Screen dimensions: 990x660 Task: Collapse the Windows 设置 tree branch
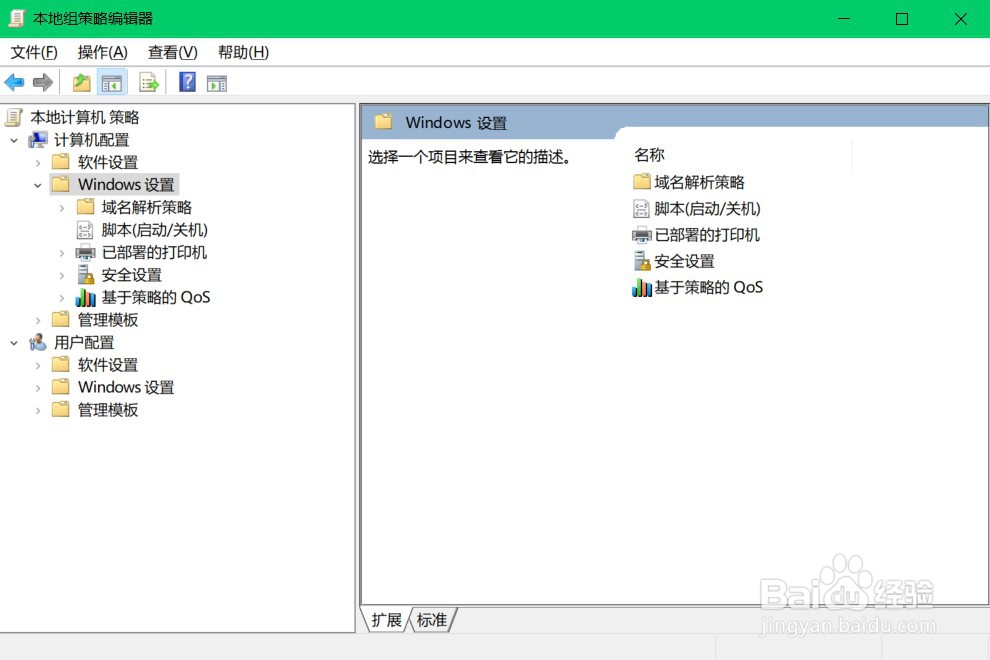tap(38, 184)
